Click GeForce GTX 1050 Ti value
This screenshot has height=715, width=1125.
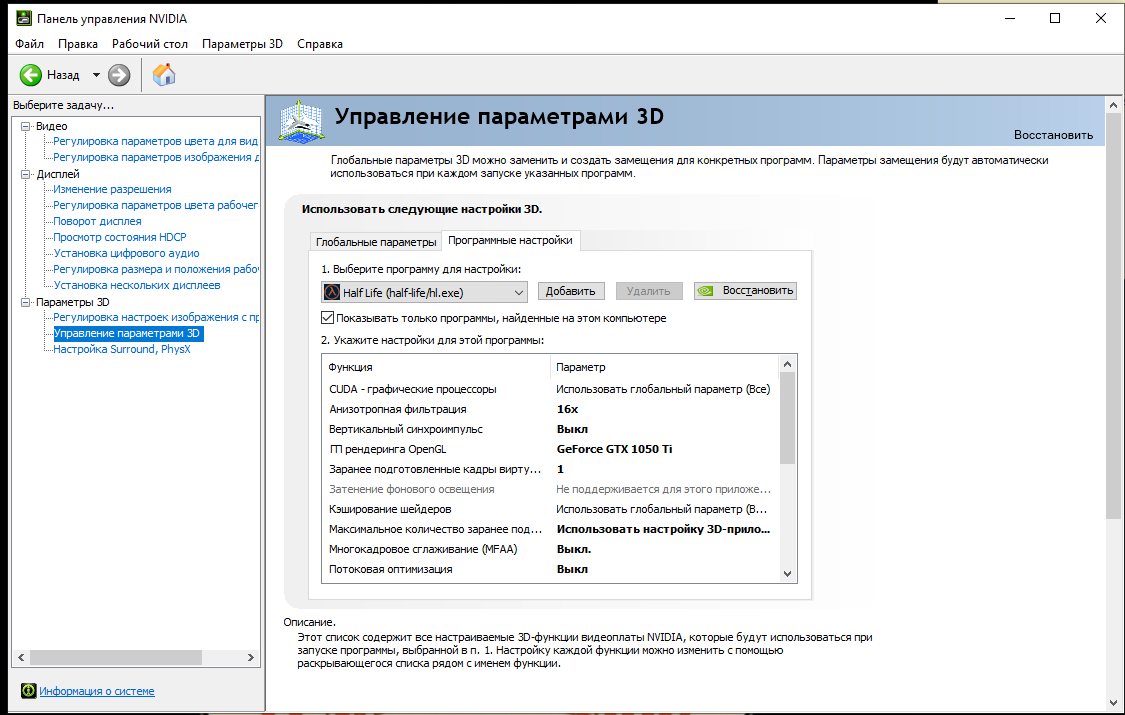pyautogui.click(x=614, y=449)
